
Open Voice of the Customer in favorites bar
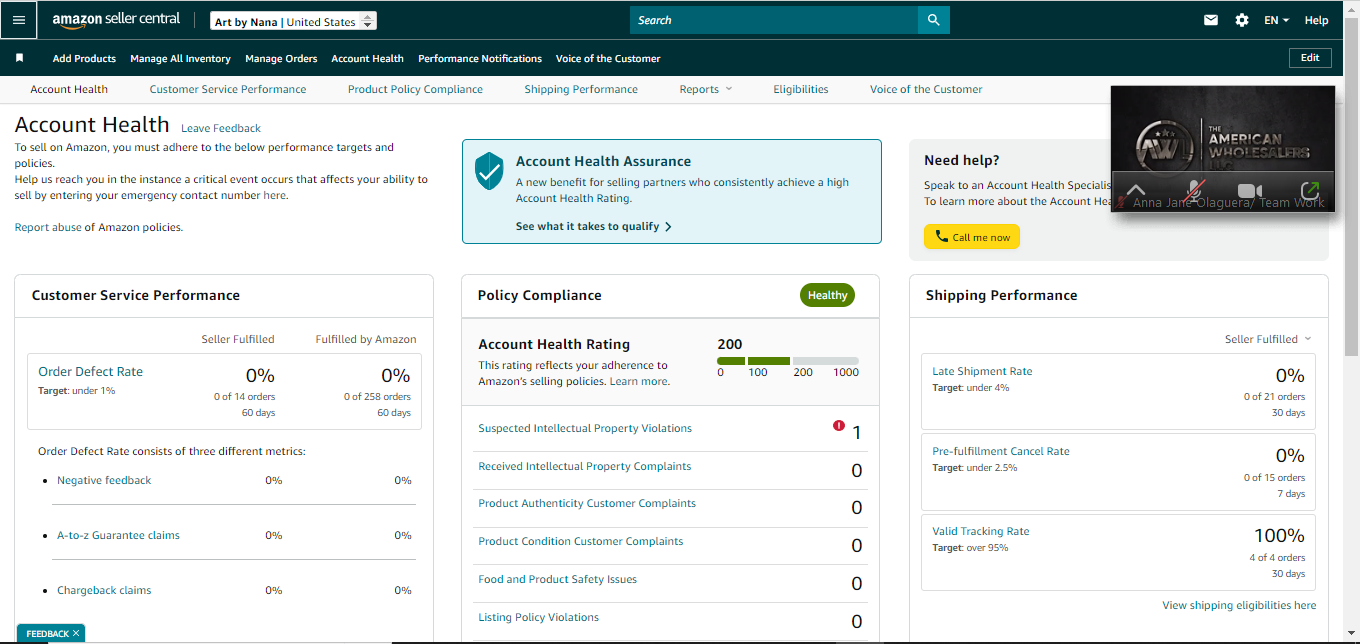click(608, 59)
